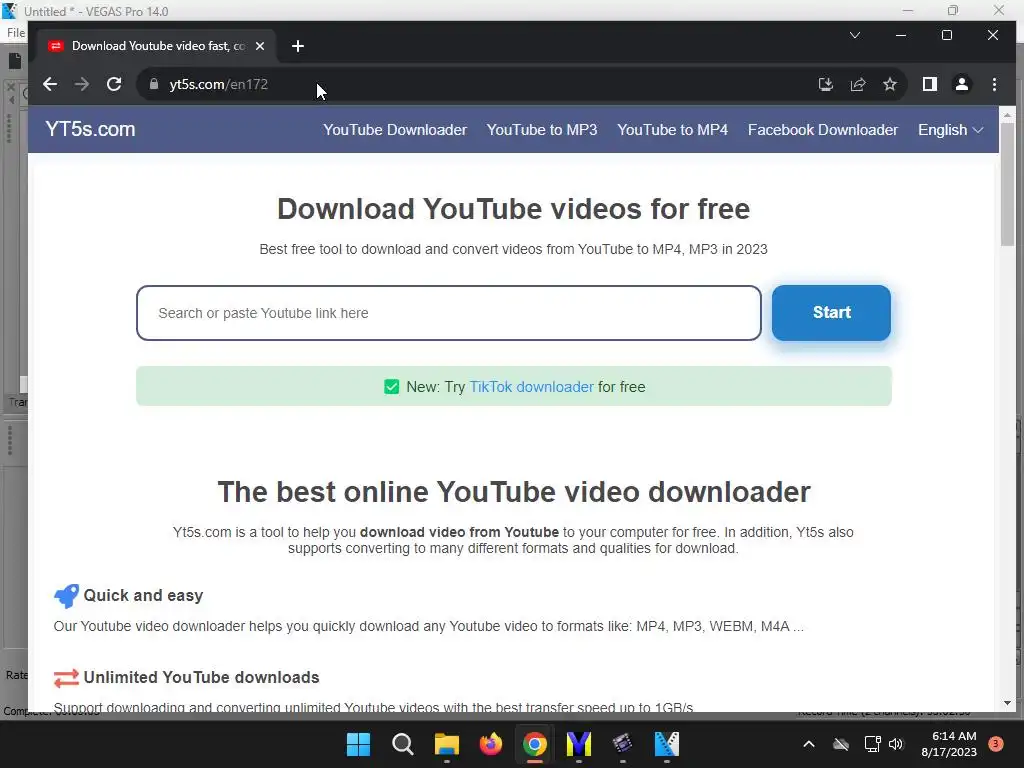Switch to Chrome in taskbar
This screenshot has width=1024, height=768.
pos(534,744)
